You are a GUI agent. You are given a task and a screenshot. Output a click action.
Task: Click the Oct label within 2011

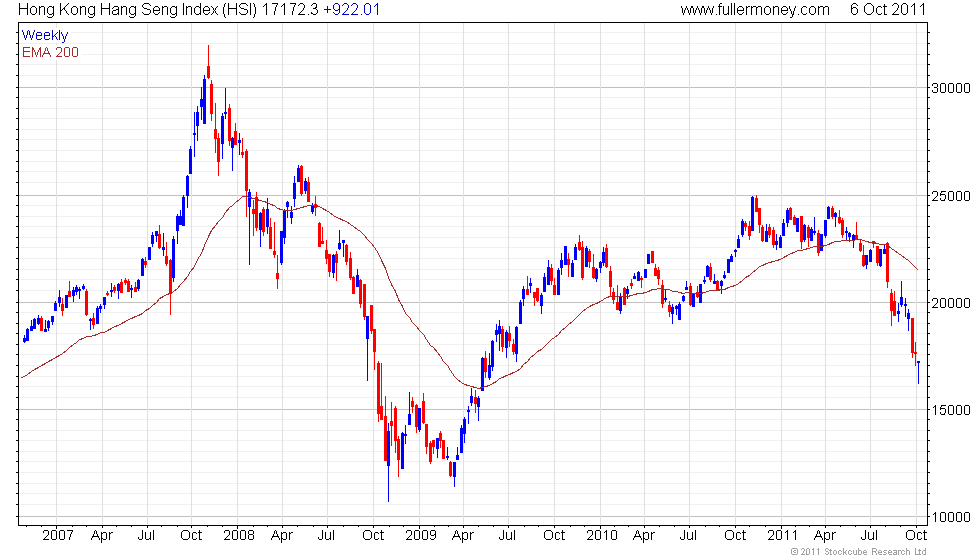[916, 535]
